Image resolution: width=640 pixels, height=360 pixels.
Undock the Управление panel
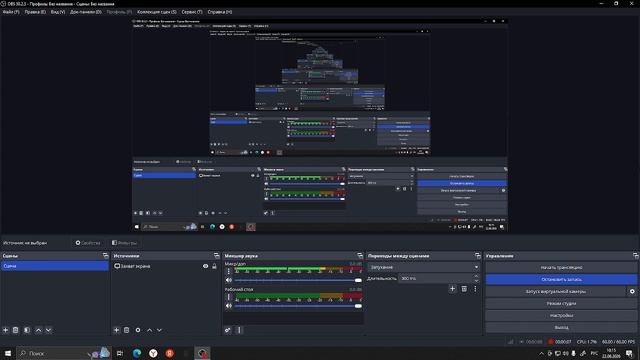click(x=636, y=256)
